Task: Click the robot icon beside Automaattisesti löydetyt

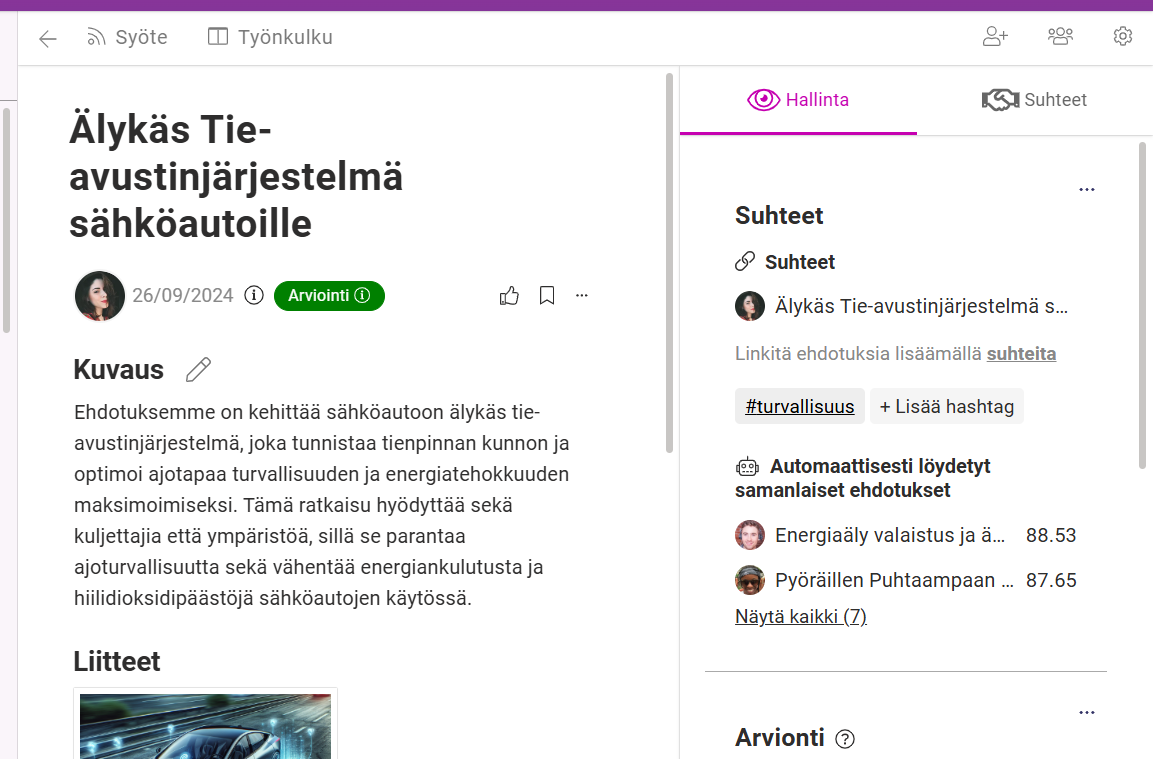Action: (x=747, y=466)
